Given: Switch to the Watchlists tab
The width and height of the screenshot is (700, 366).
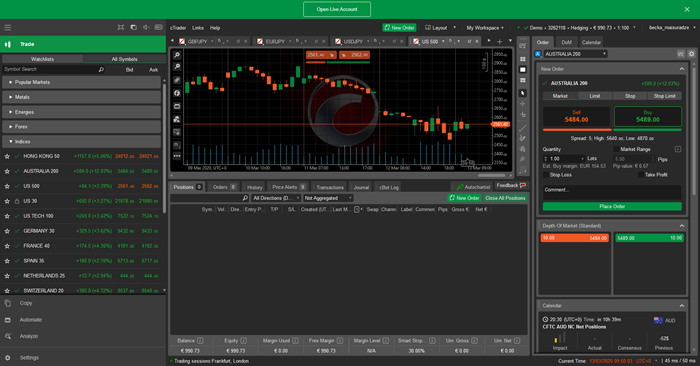Looking at the screenshot, I should (42, 59).
